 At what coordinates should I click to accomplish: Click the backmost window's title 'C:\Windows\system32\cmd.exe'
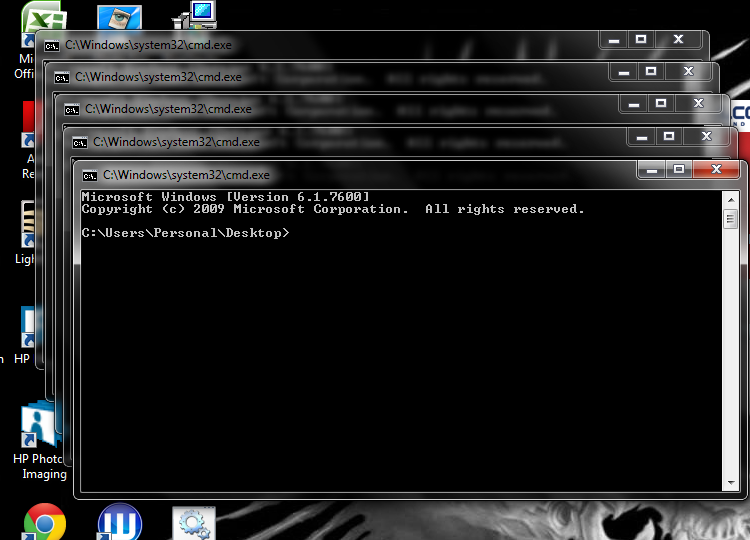[x=148, y=45]
